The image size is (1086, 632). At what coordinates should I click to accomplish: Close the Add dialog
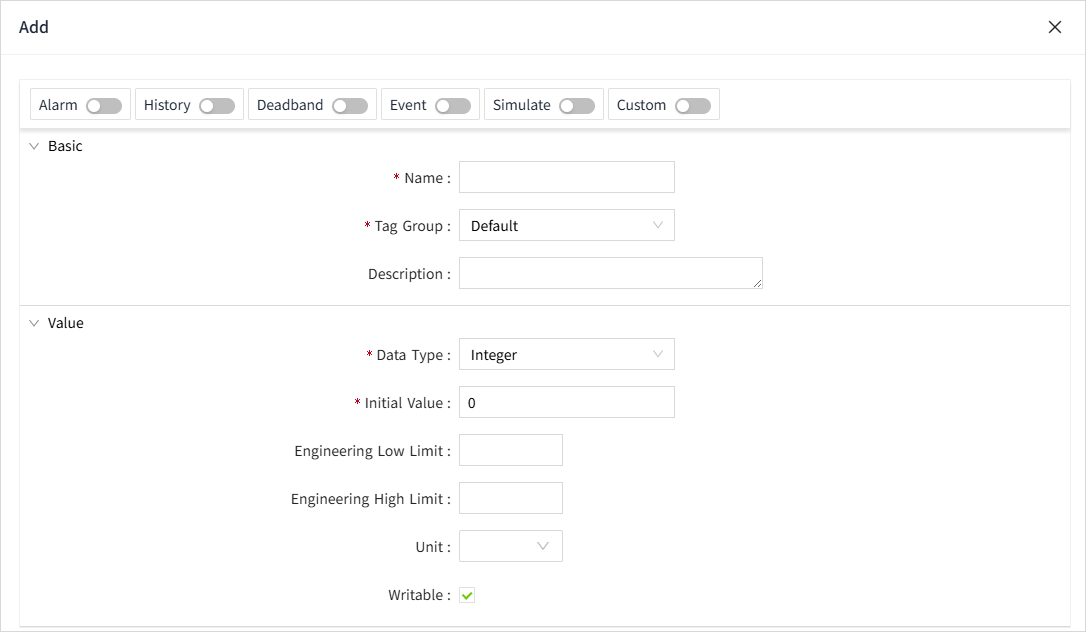(1055, 27)
